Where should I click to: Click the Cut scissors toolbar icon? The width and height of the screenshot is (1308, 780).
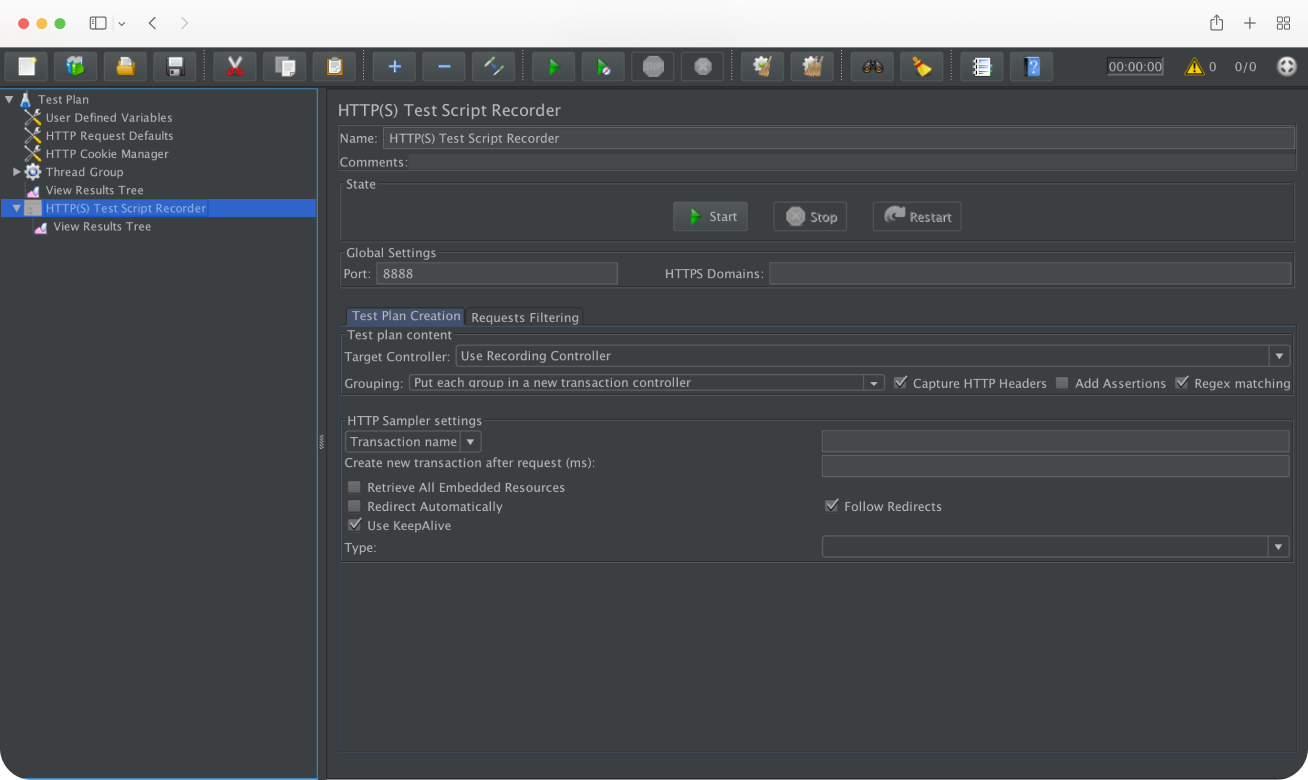point(235,67)
